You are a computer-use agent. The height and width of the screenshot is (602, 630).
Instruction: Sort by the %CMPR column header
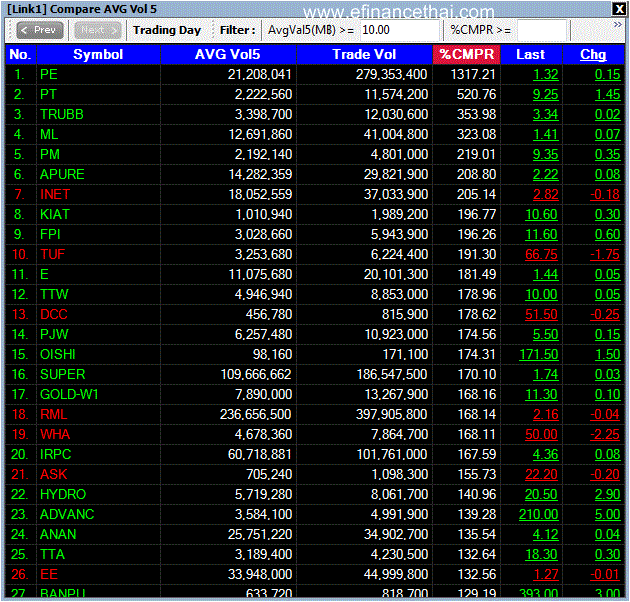(466, 54)
